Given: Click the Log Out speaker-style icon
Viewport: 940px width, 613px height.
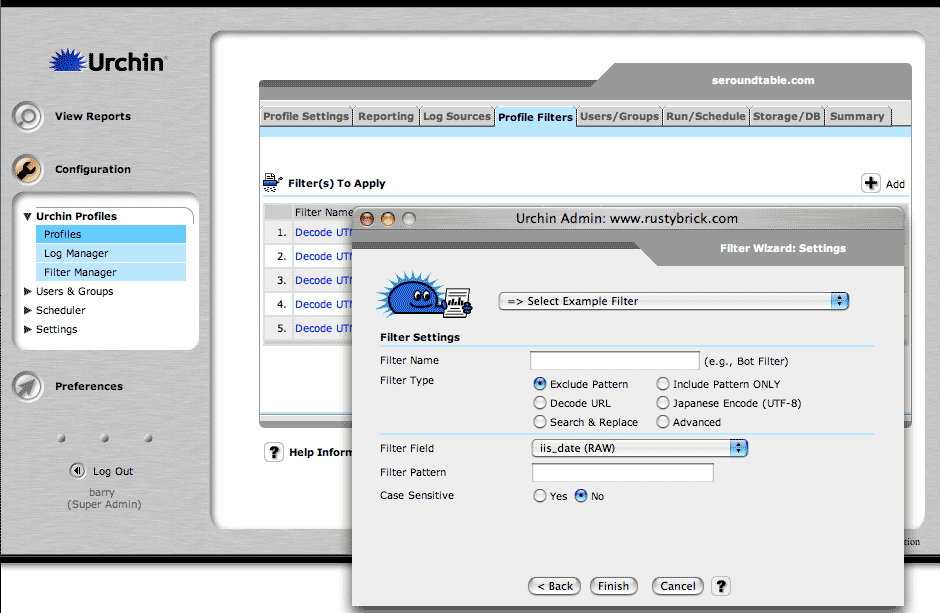Looking at the screenshot, I should pos(77,470).
